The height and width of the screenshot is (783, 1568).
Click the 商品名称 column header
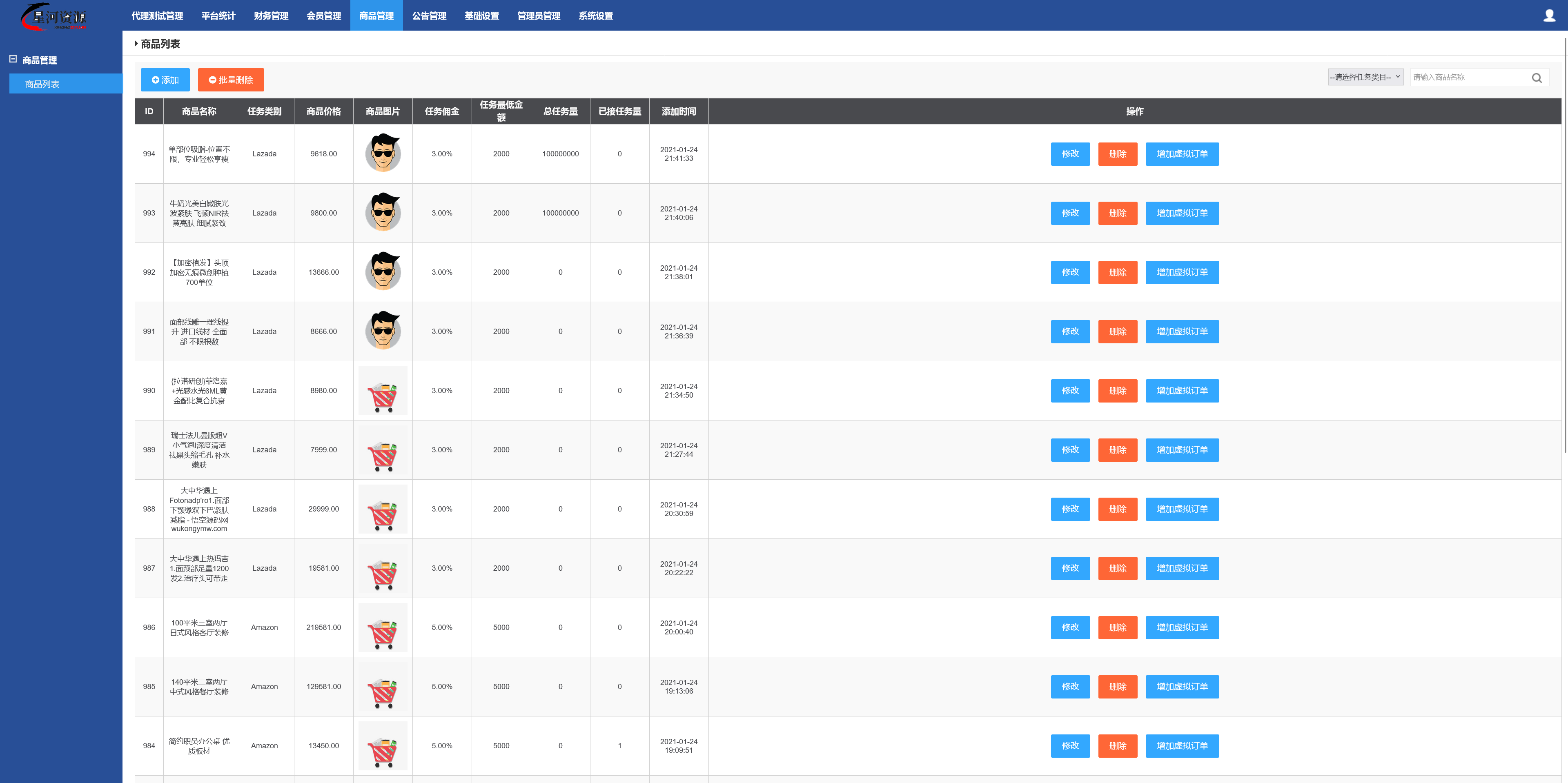pyautogui.click(x=199, y=111)
